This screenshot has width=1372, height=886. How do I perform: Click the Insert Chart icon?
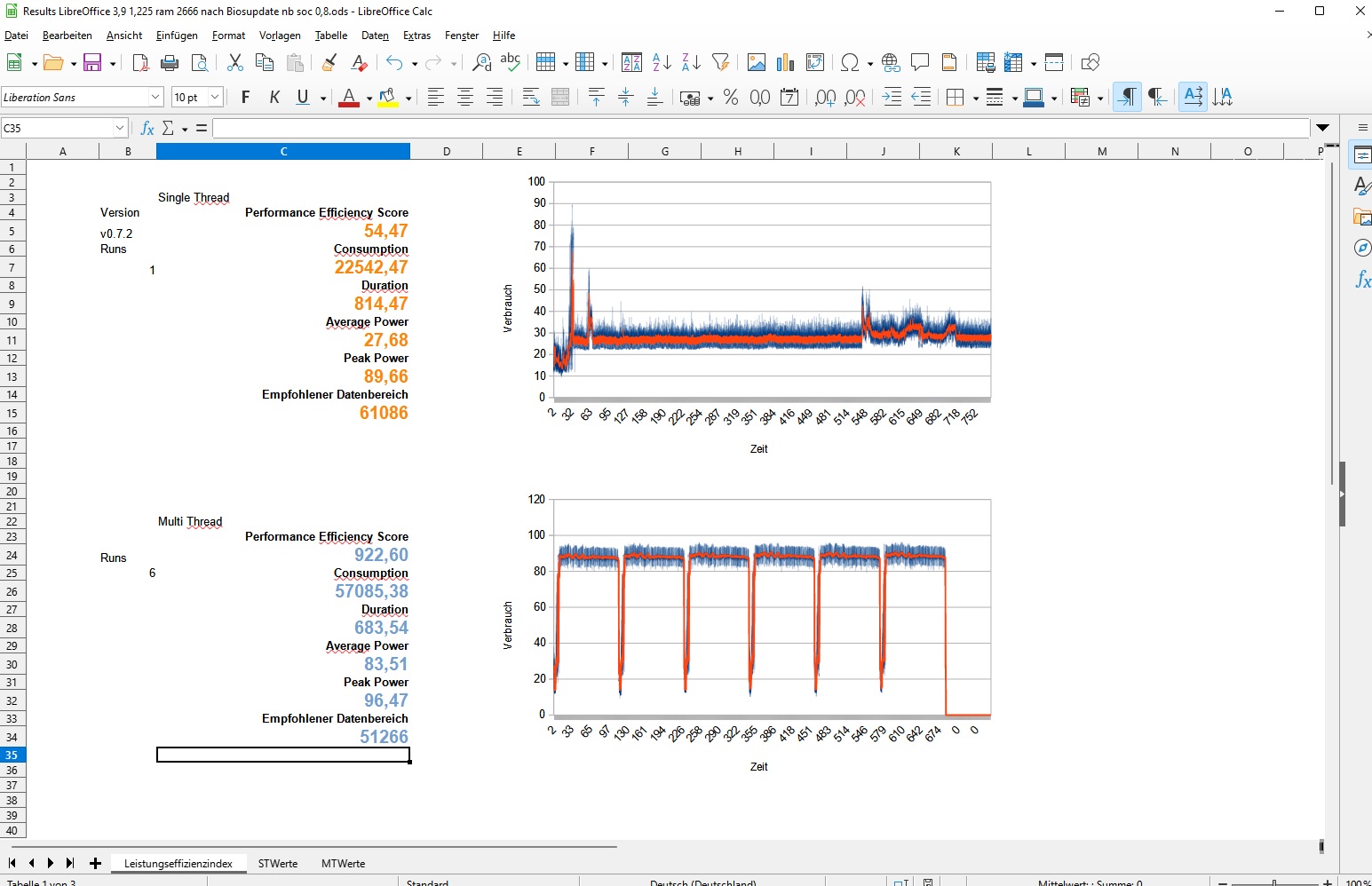pyautogui.click(x=785, y=62)
